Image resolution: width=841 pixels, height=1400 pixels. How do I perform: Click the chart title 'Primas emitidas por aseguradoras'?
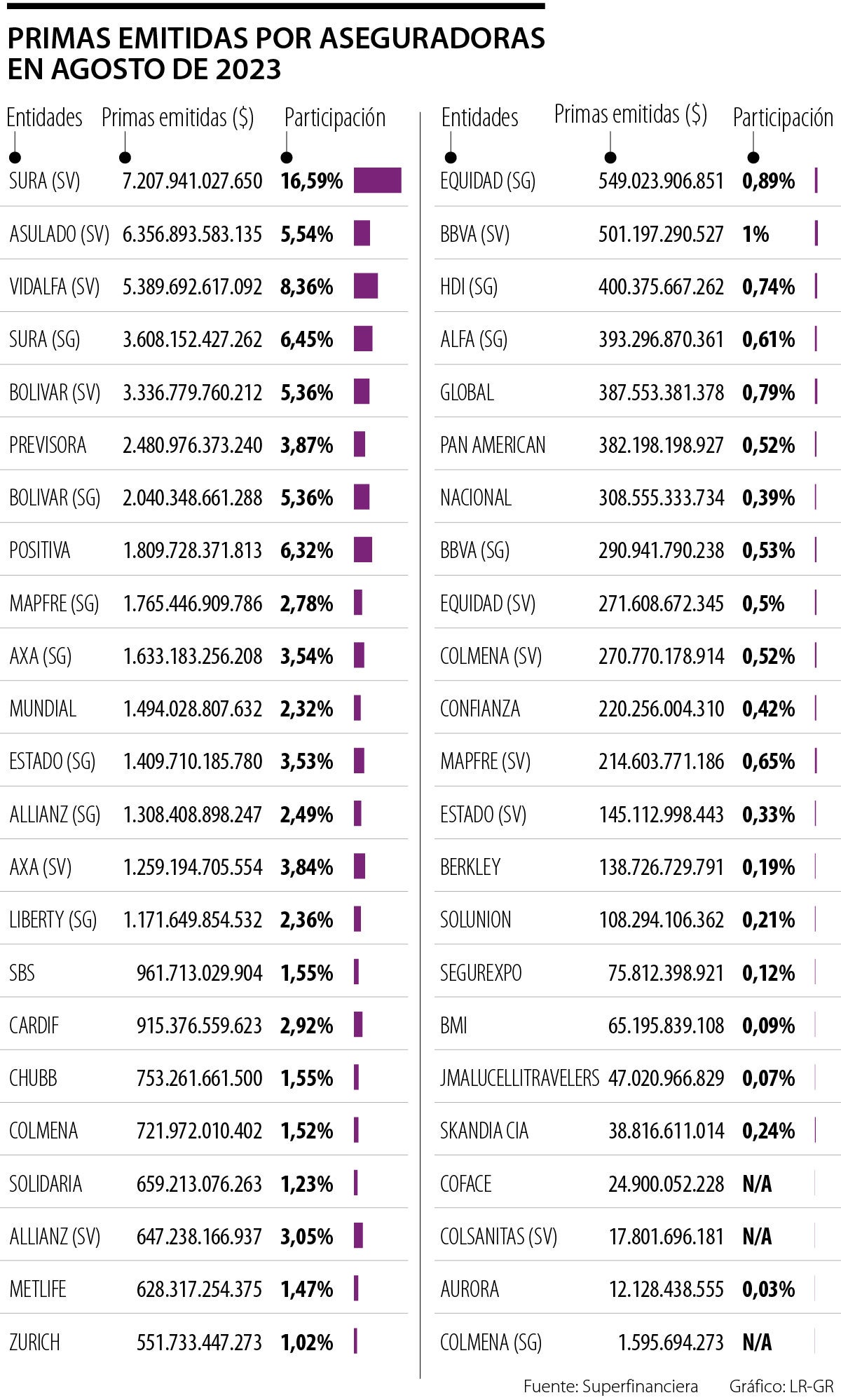276,39
